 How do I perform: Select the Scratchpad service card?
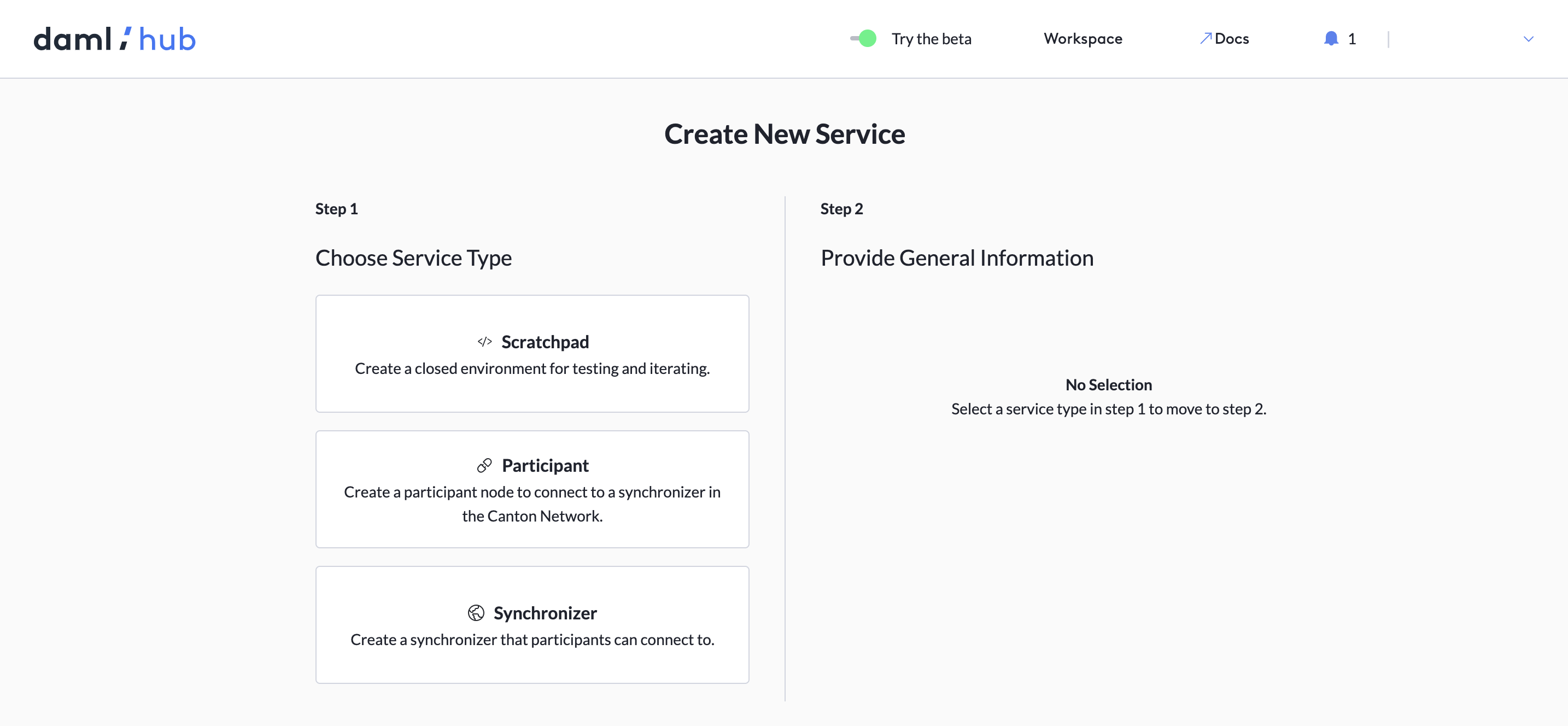532,354
